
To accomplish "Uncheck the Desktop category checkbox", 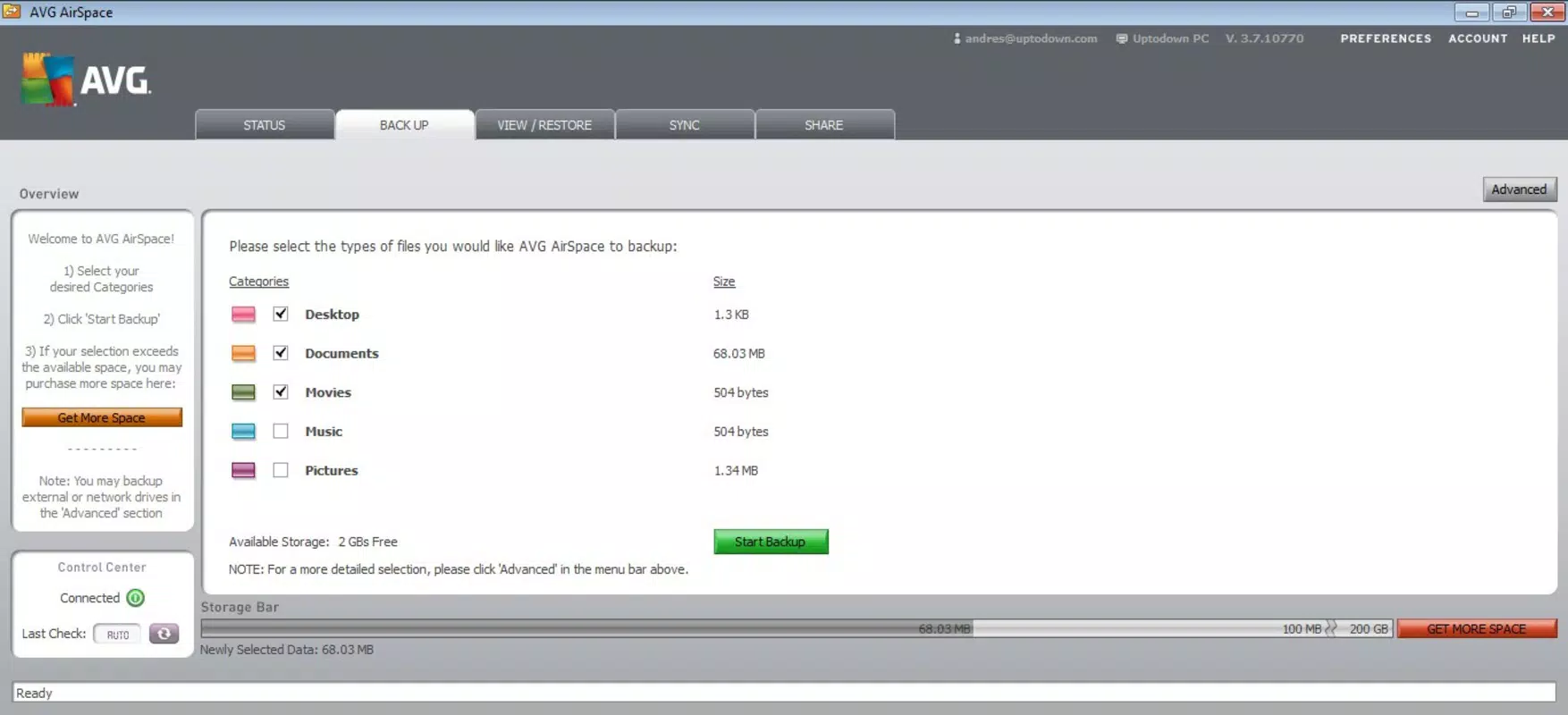I will 281,314.
